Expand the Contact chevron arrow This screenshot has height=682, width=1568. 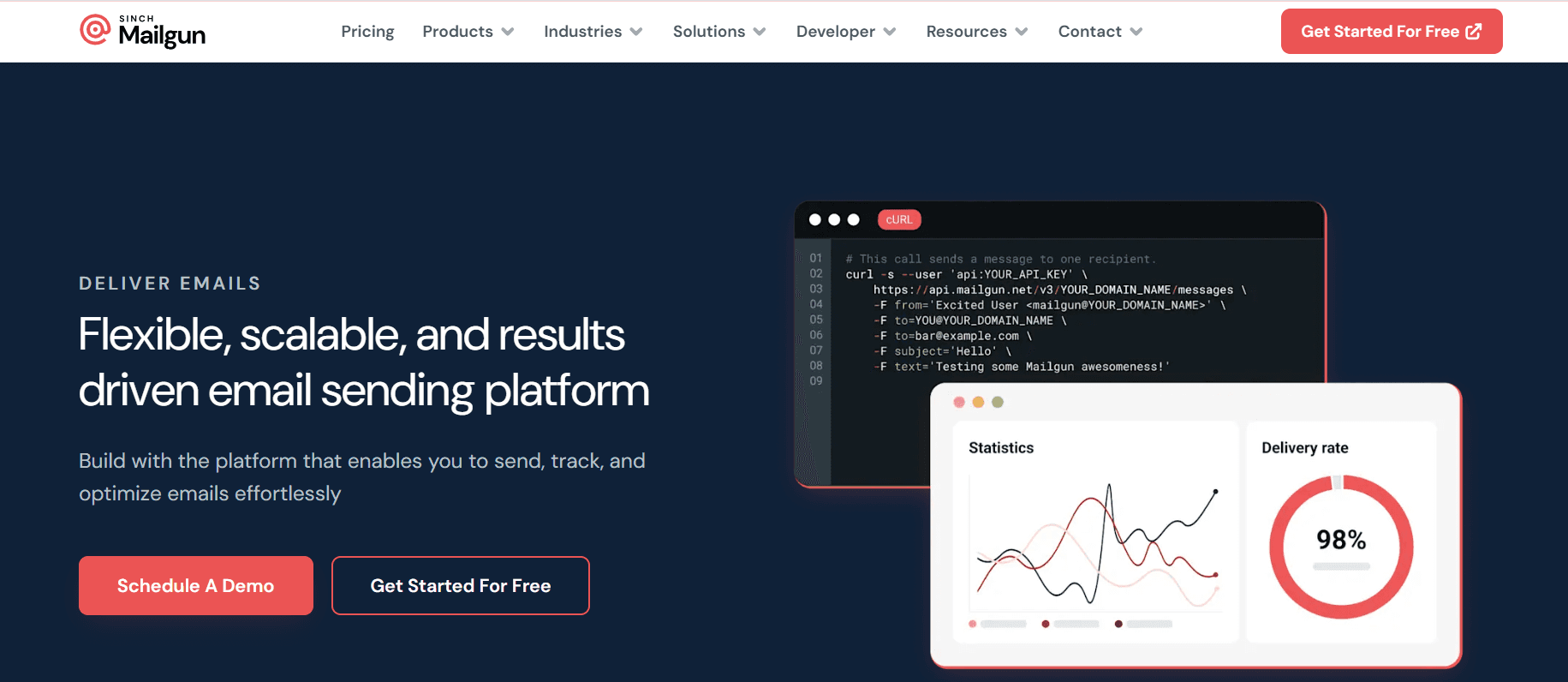(x=1136, y=32)
